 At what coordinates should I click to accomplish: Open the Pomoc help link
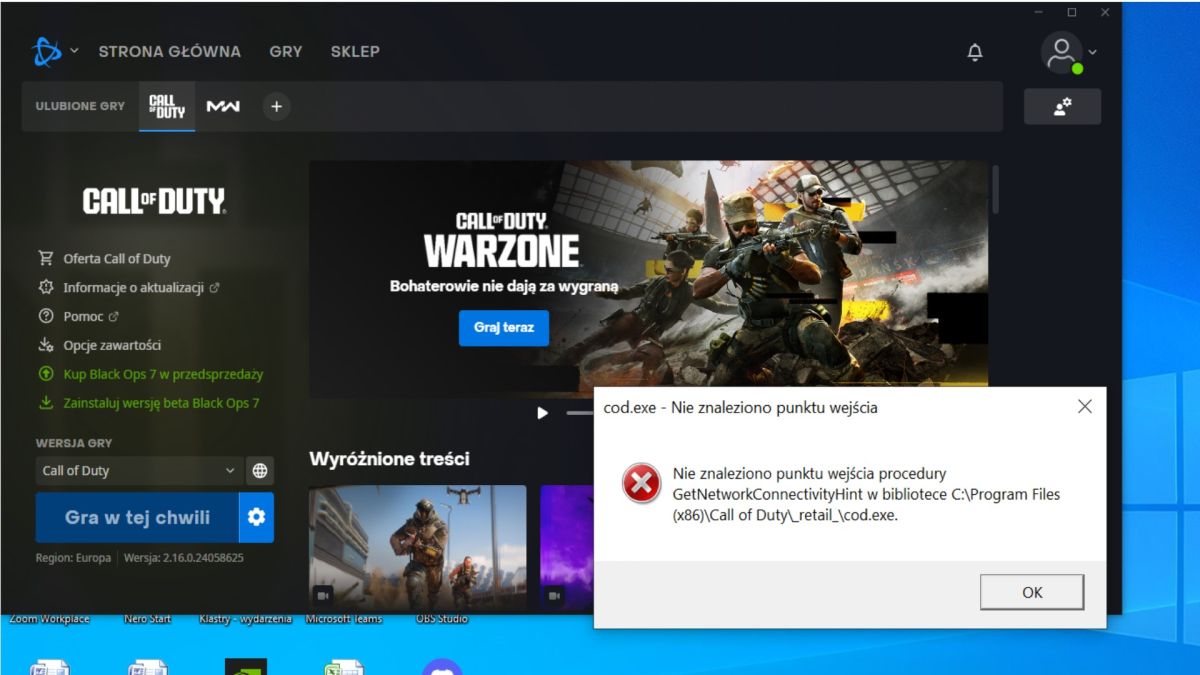point(83,316)
